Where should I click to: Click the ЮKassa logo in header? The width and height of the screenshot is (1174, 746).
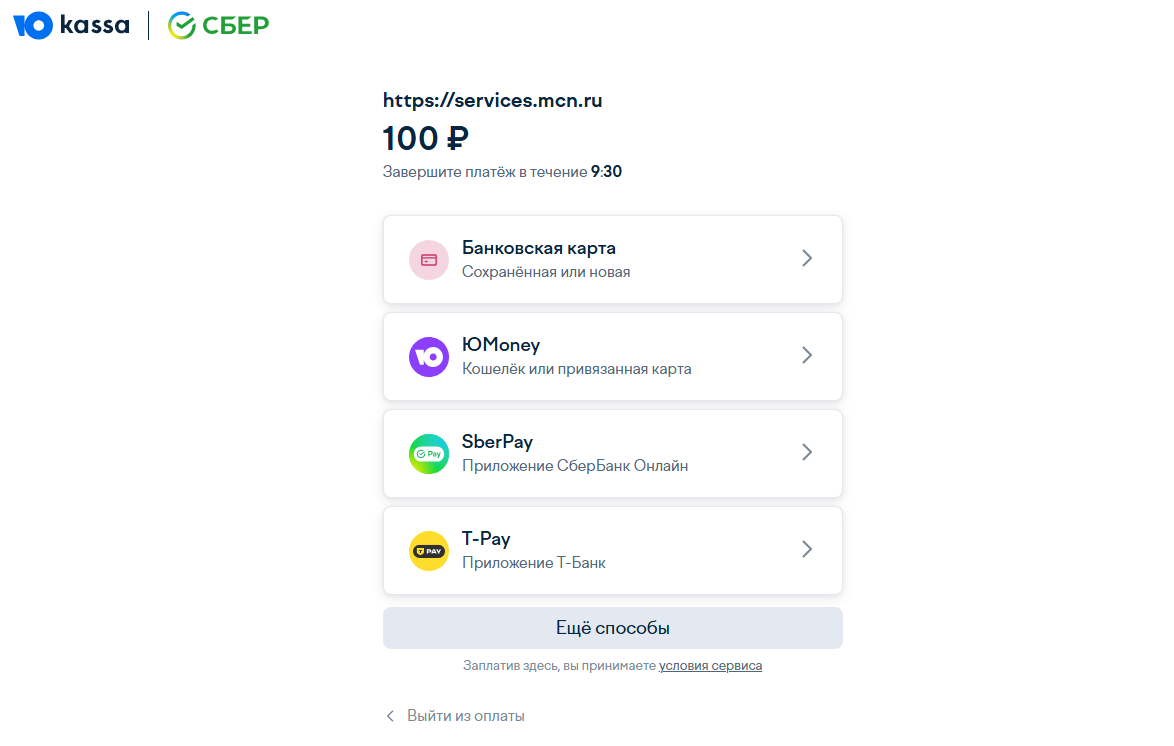pyautogui.click(x=71, y=25)
